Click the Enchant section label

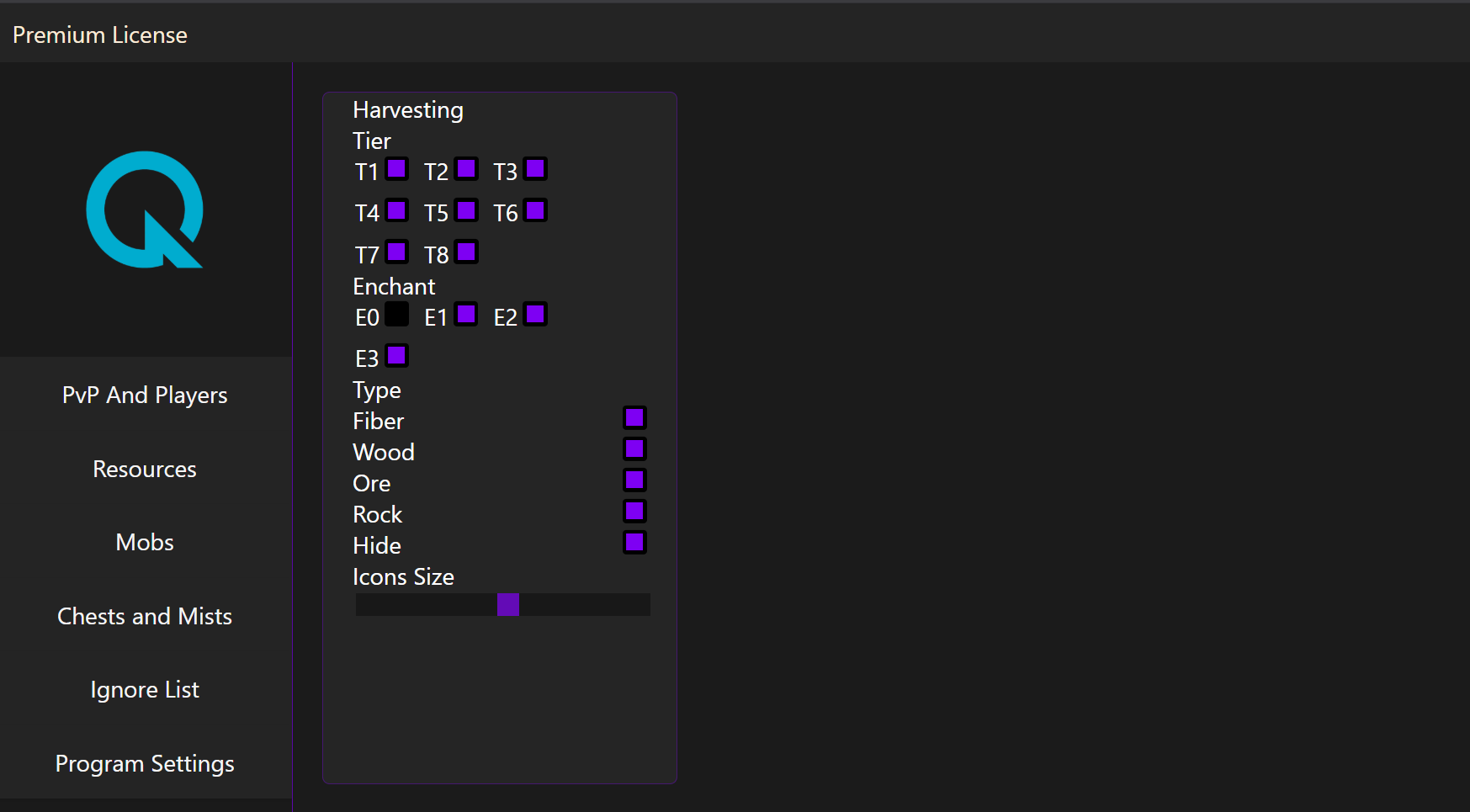click(x=394, y=286)
